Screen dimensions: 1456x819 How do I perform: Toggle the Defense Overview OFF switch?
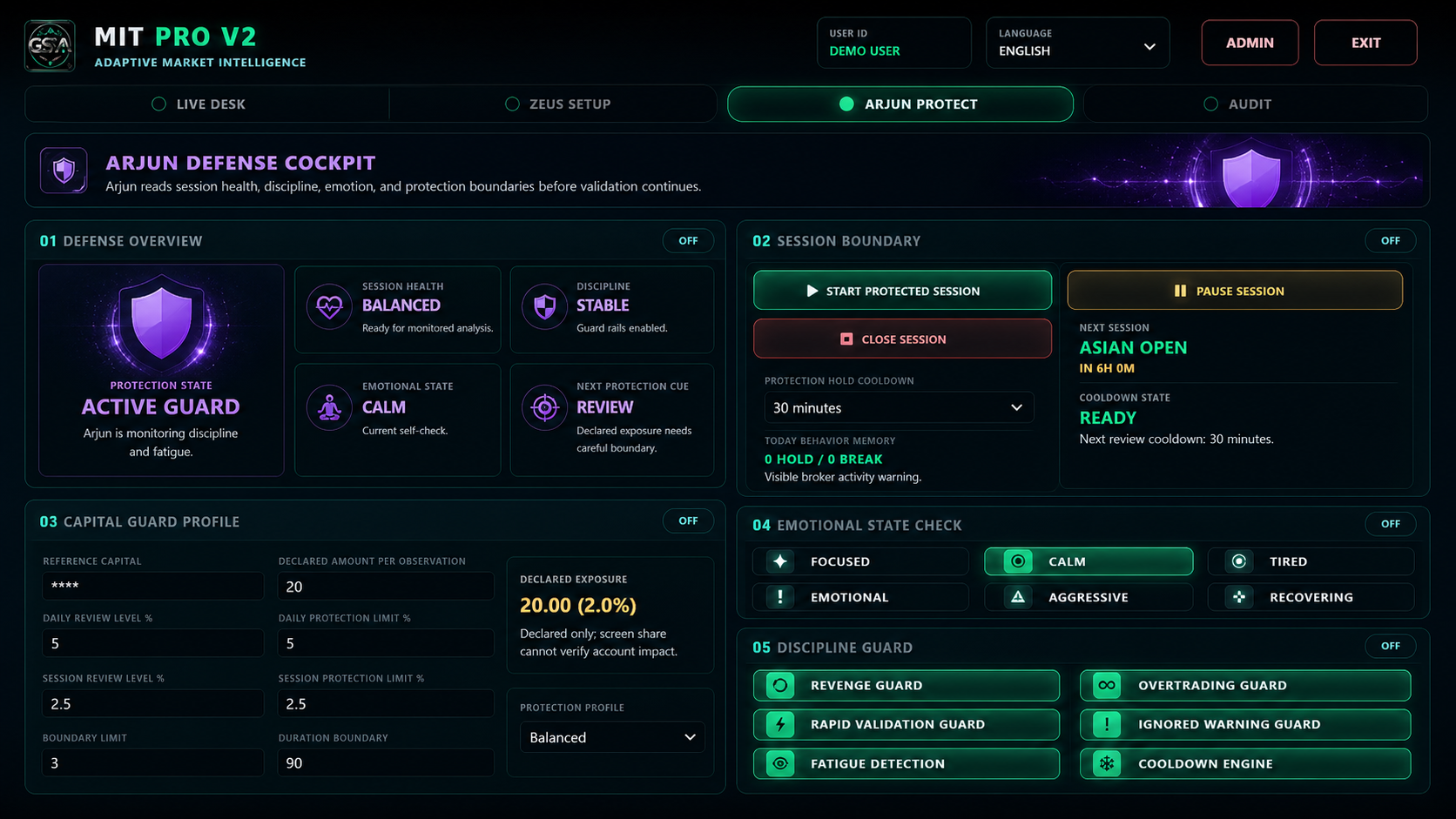tap(688, 241)
